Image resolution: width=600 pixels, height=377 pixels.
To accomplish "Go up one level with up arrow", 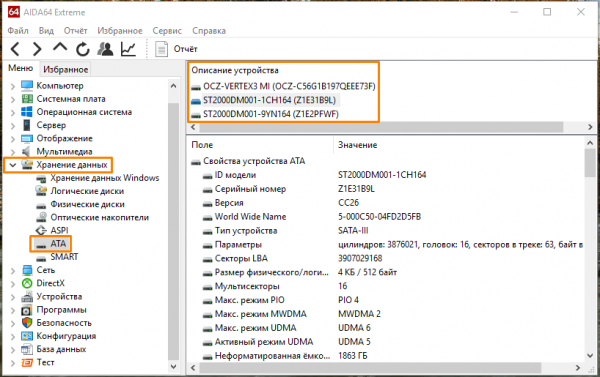I will (60, 47).
